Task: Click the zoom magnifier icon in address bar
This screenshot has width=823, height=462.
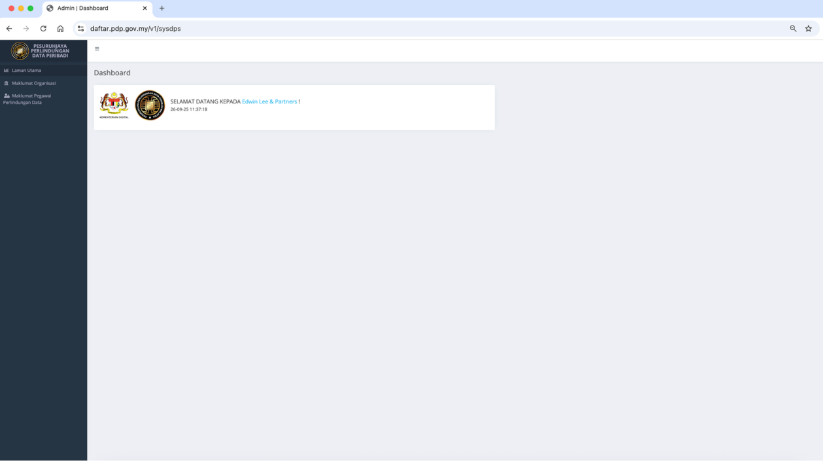Action: point(793,28)
